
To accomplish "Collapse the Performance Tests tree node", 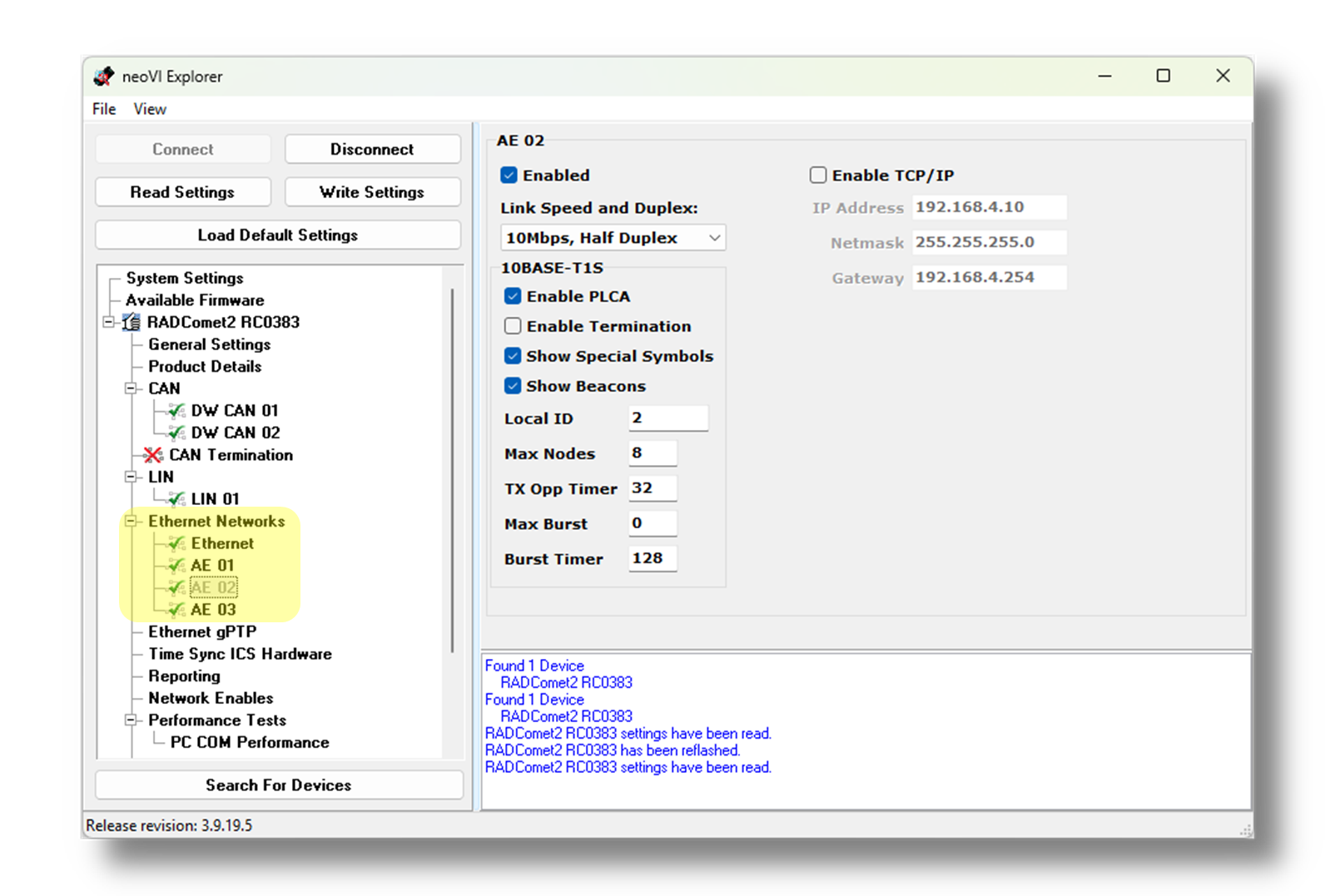I will (x=131, y=720).
